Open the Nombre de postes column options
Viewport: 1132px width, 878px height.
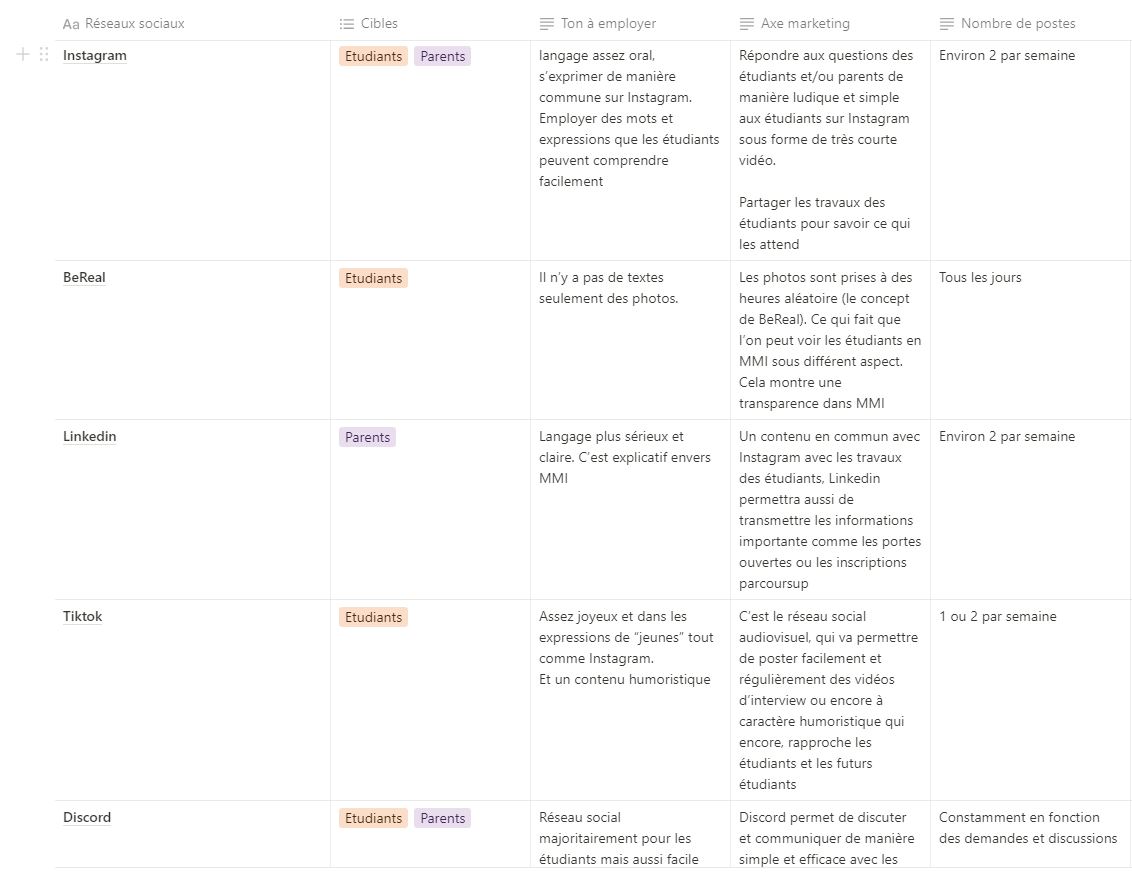coord(1018,24)
